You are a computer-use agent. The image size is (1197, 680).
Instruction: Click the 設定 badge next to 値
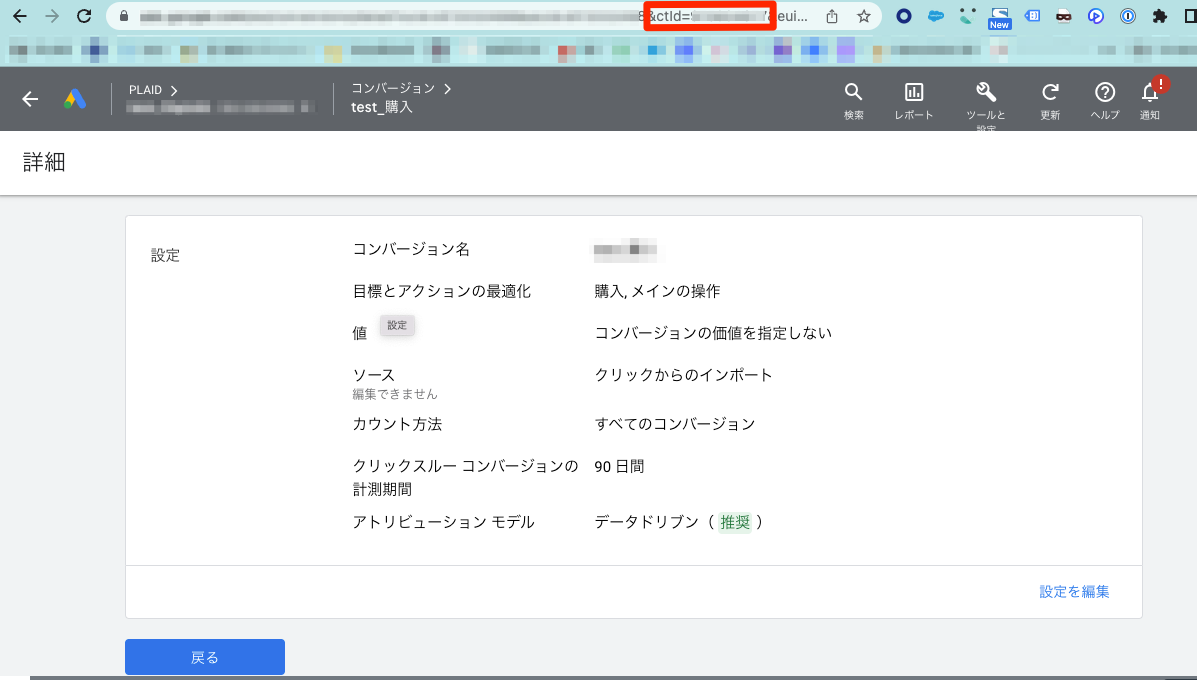pos(397,325)
